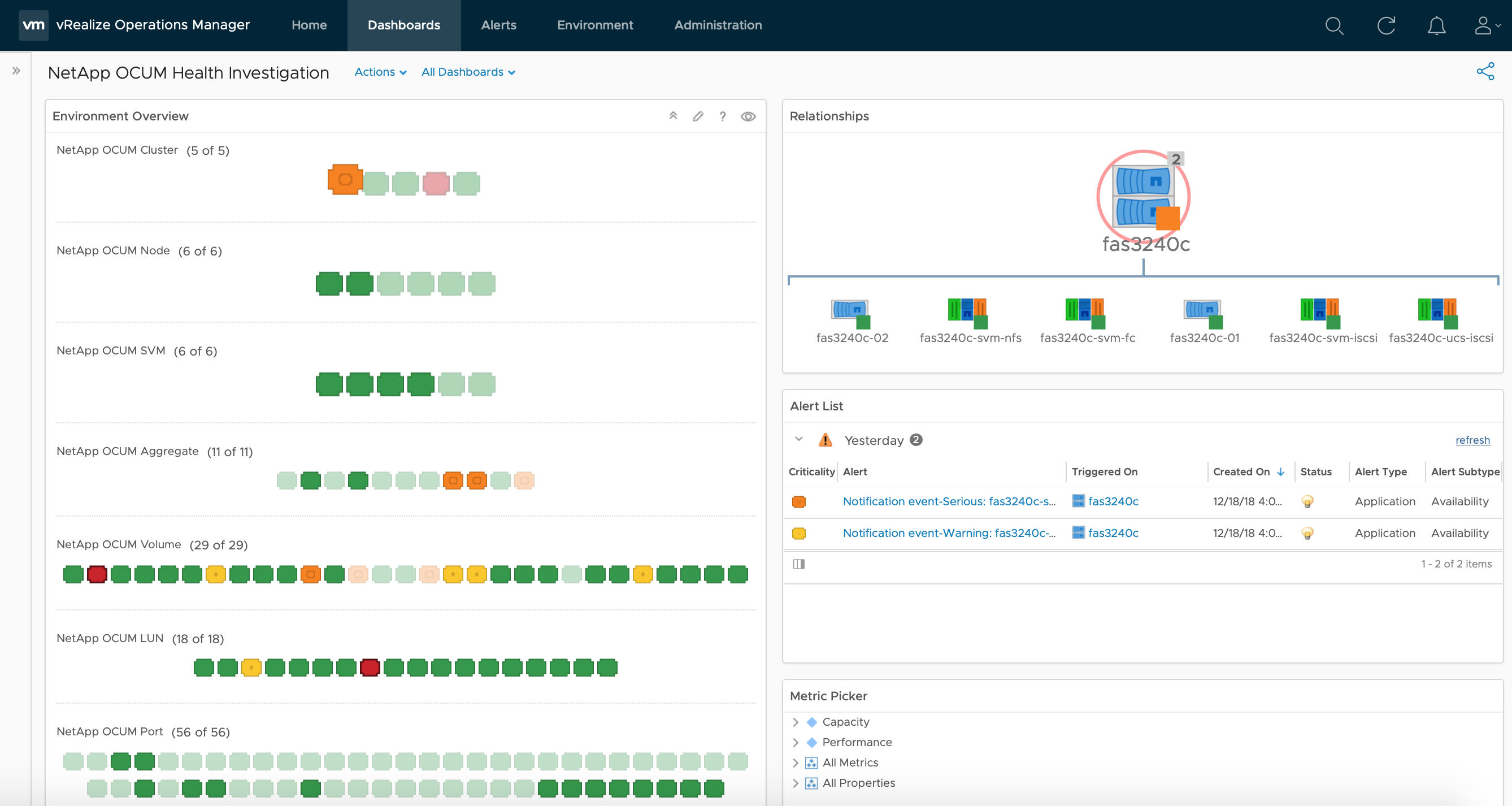Open the Actions dropdown
Image resolution: width=1512 pixels, height=806 pixels.
pos(380,72)
